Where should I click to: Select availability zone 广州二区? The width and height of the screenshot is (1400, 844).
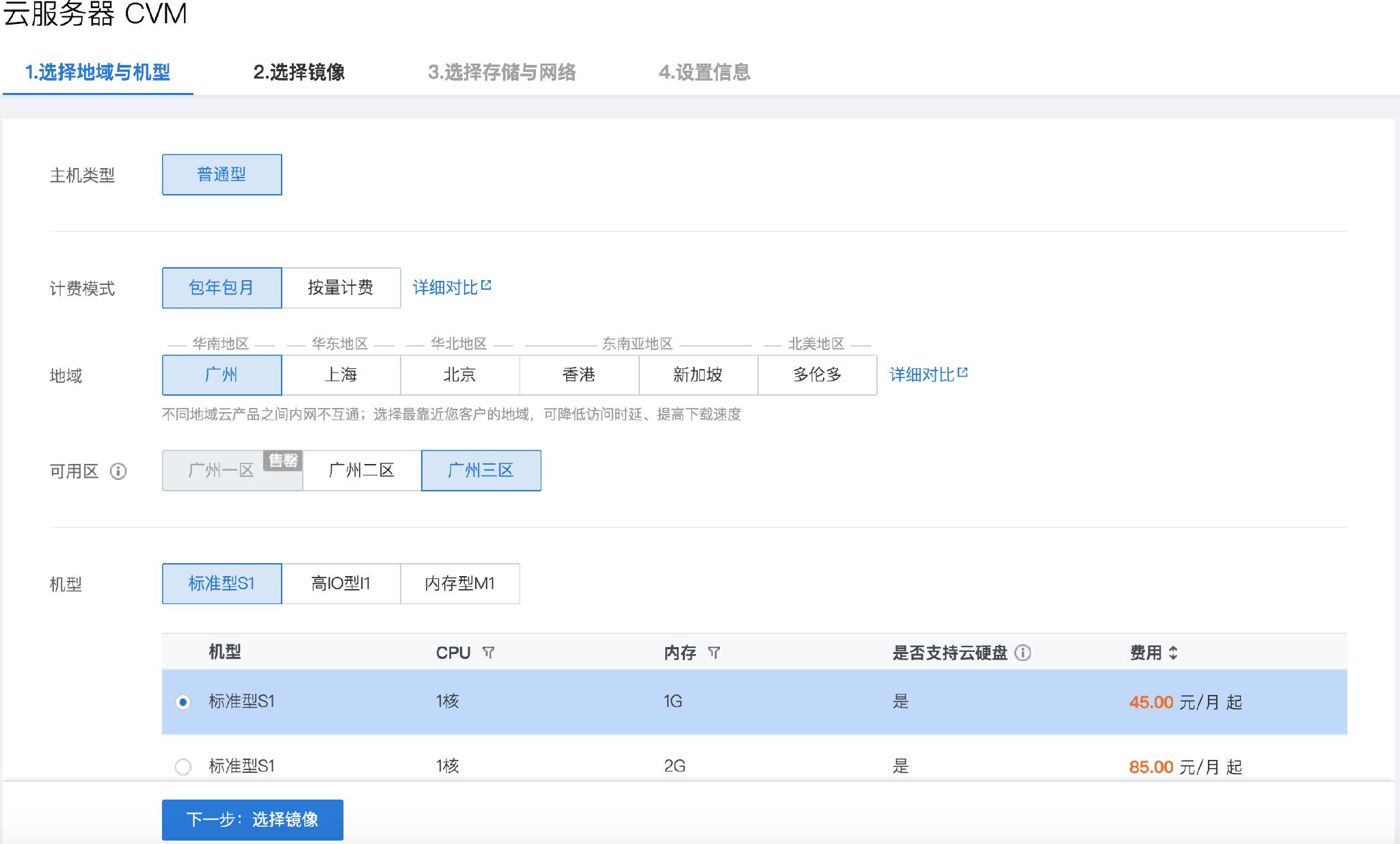[362, 470]
